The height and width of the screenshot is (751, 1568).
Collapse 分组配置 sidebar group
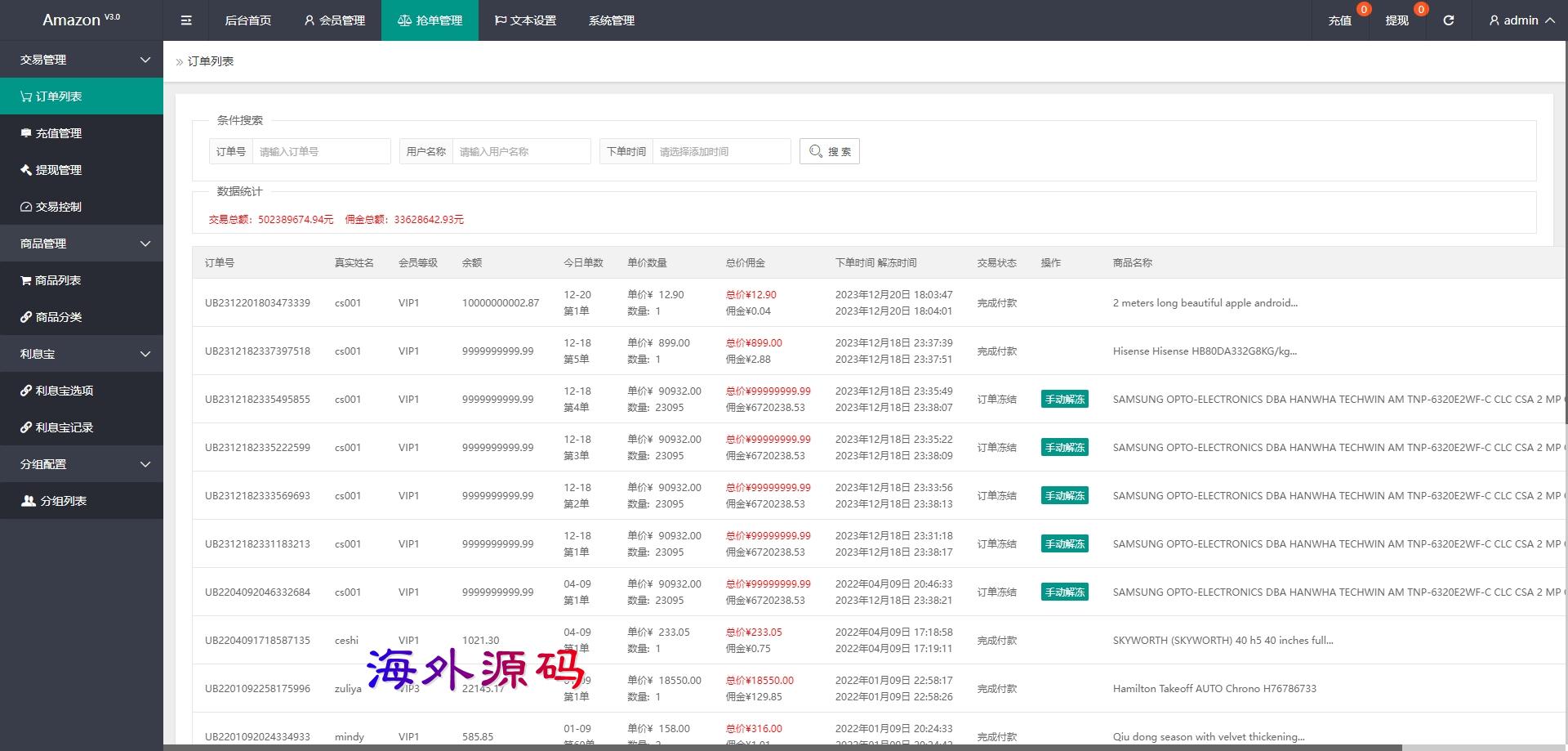tap(82, 464)
